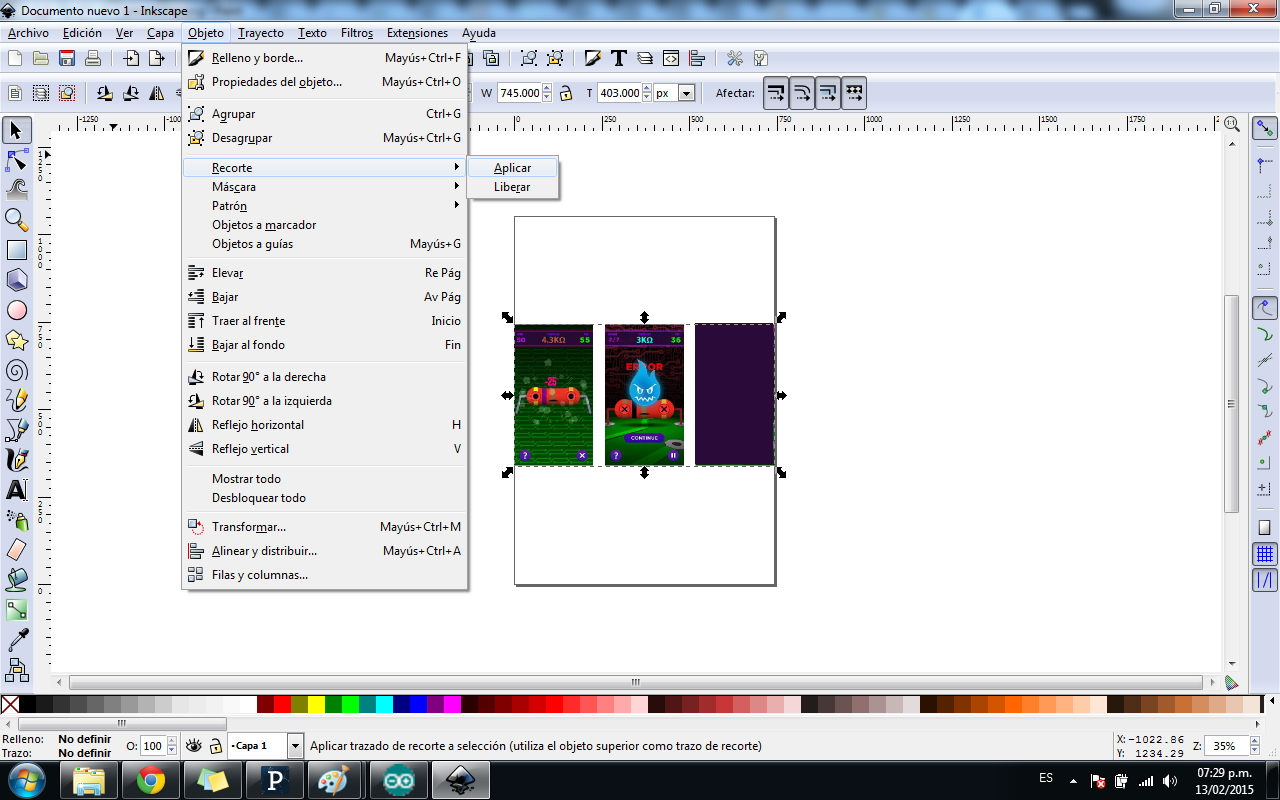Select the Zoom magnifier tool in toolbox
The width and height of the screenshot is (1280, 800).
17,220
